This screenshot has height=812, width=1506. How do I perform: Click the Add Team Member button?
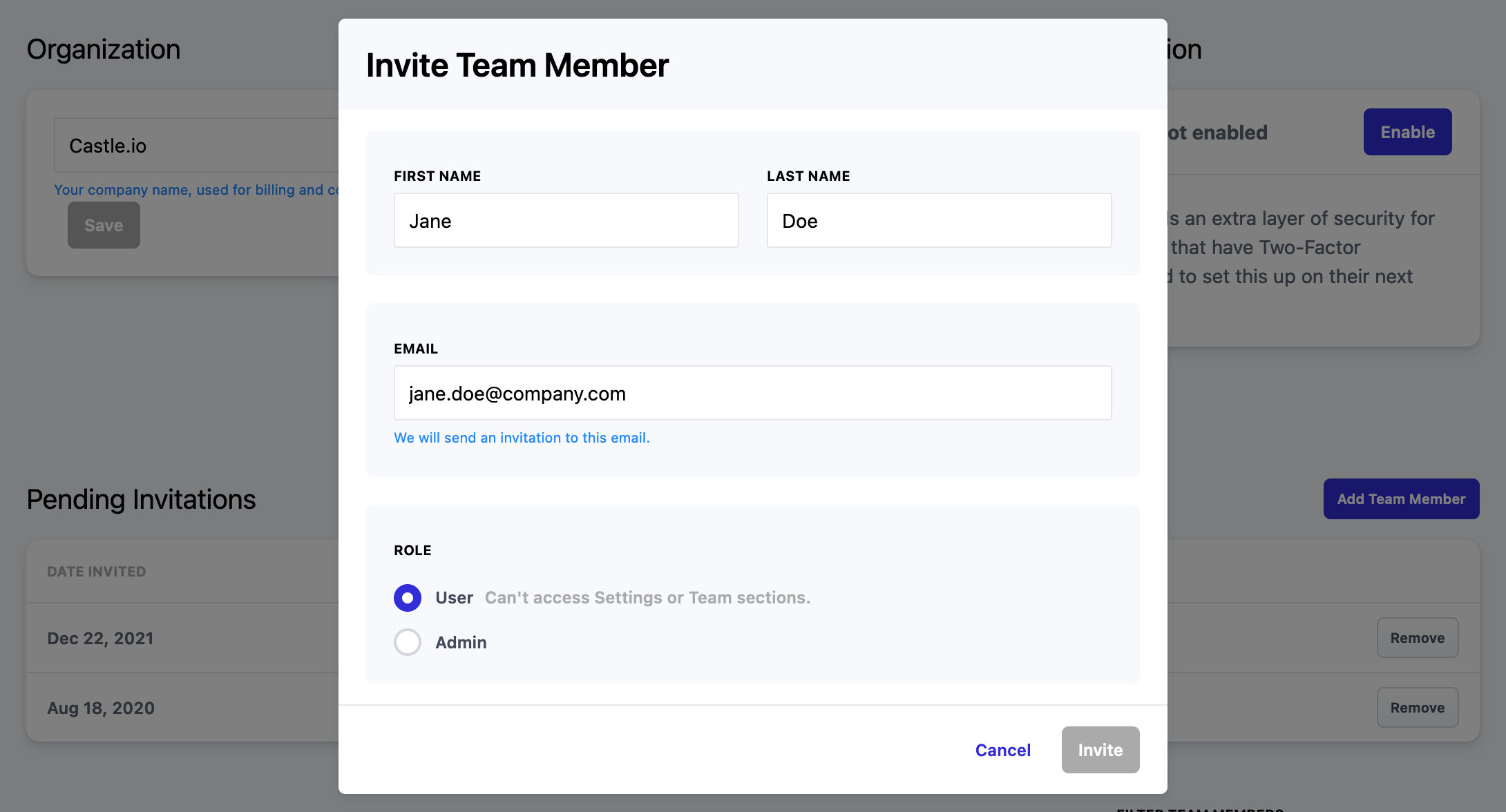[1401, 499]
